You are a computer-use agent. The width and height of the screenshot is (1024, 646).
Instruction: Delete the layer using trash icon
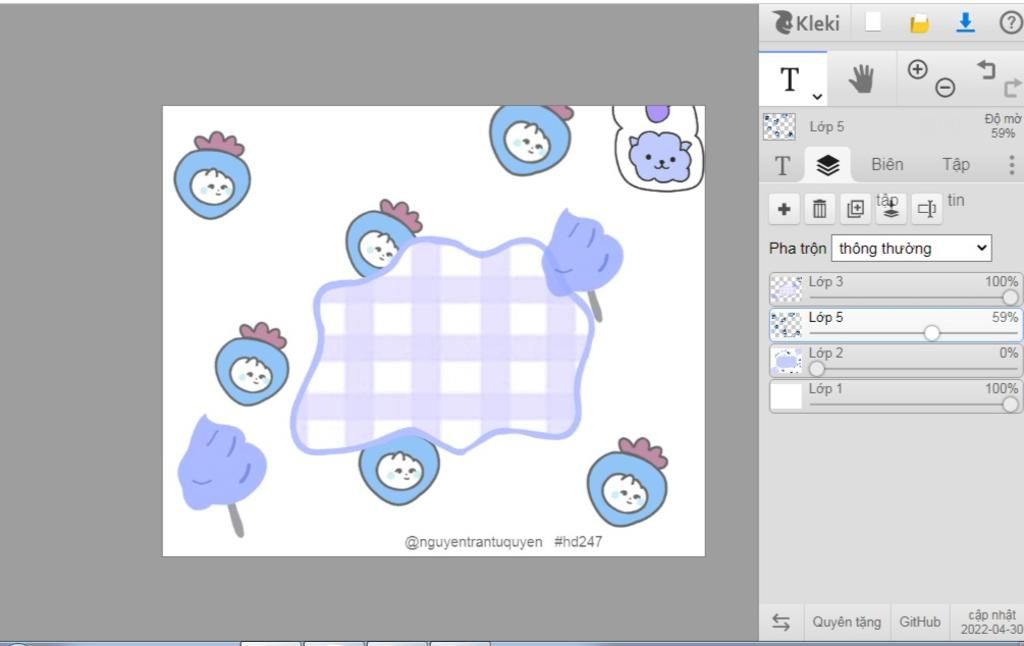click(x=820, y=209)
